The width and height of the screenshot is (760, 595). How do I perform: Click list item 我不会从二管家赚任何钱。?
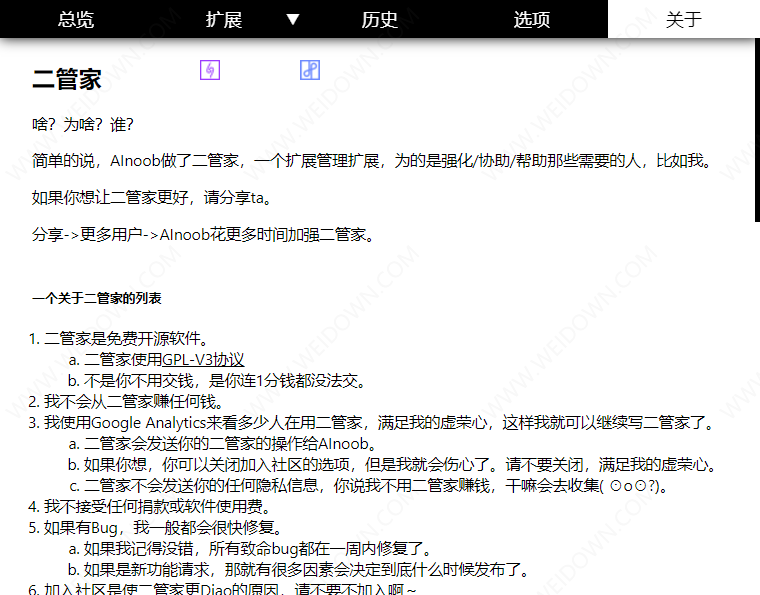[x=134, y=402]
